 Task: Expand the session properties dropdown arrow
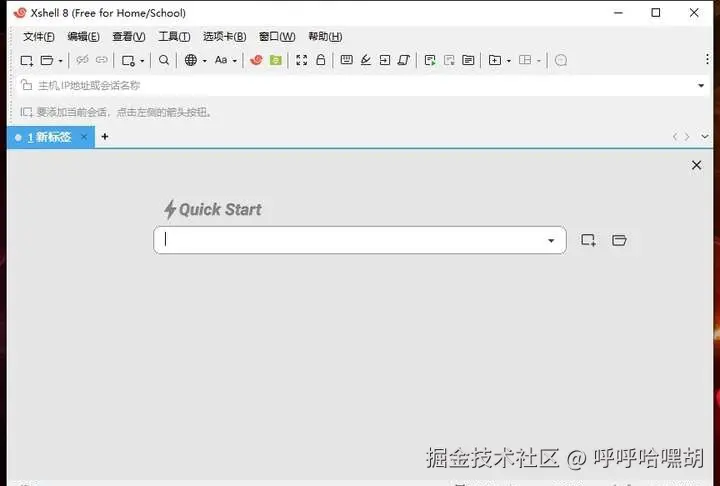pyautogui.click(x=142, y=61)
